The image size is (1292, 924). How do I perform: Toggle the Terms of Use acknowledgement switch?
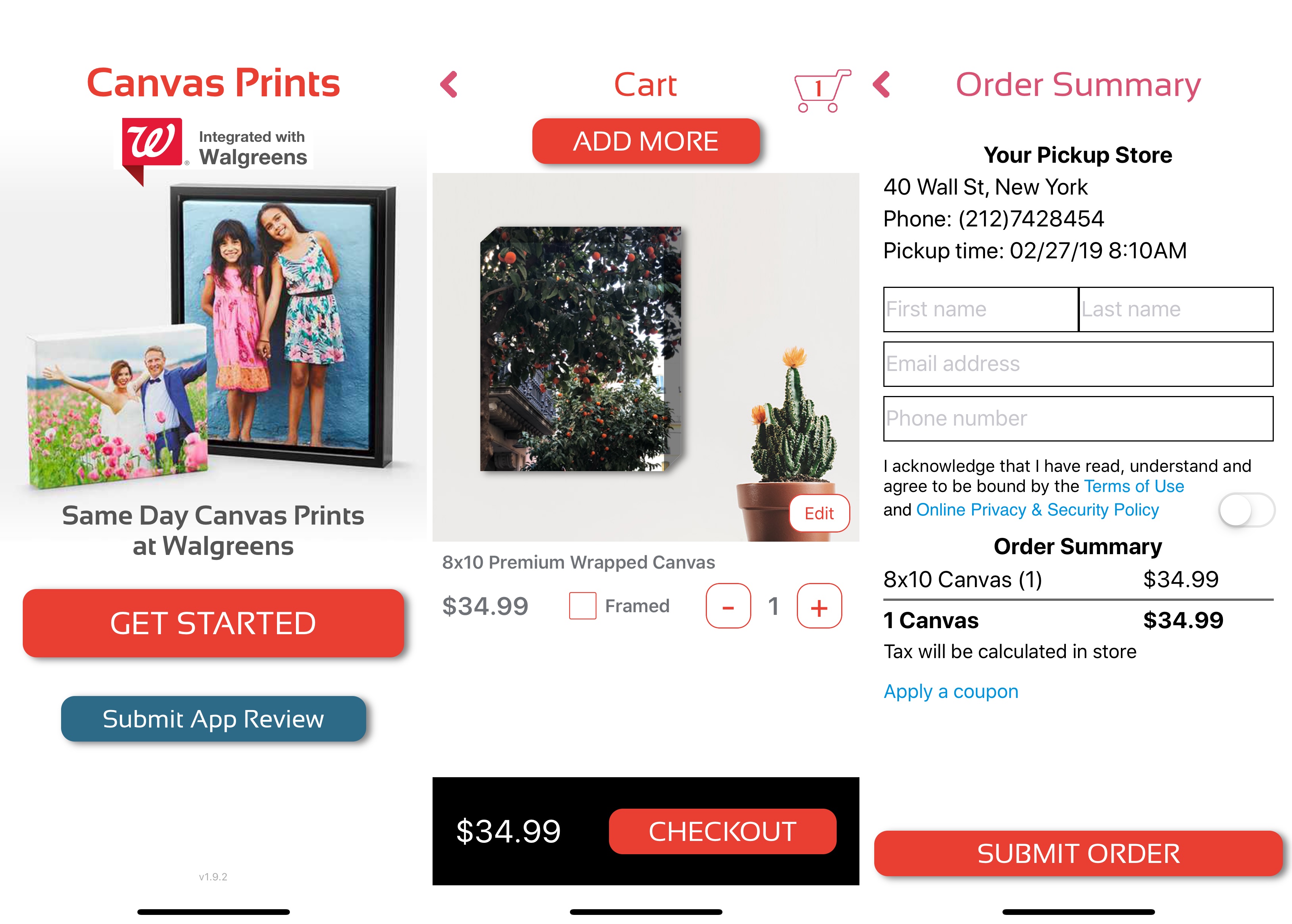pos(1246,510)
